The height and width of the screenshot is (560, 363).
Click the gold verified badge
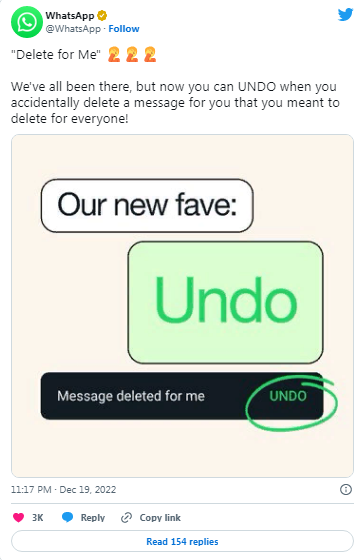click(x=102, y=16)
